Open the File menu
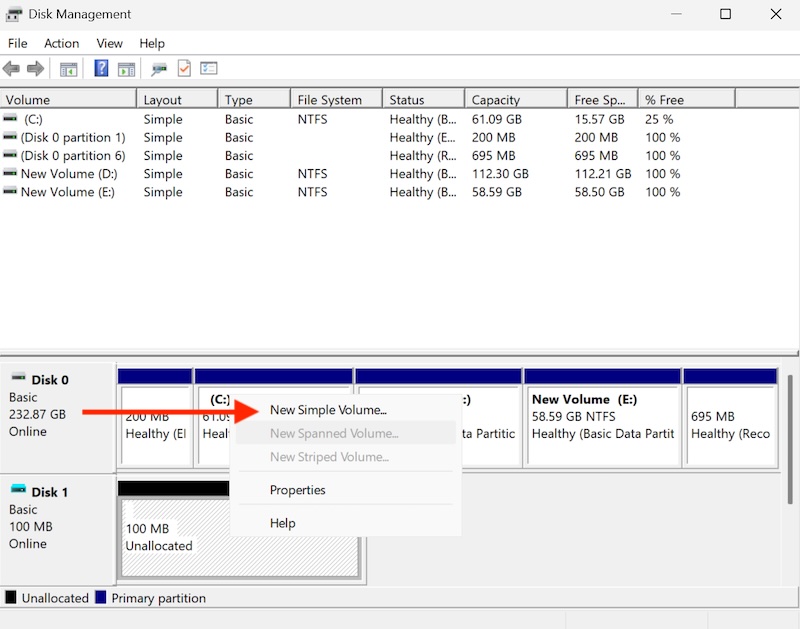Image resolution: width=800 pixels, height=629 pixels. click(x=18, y=43)
